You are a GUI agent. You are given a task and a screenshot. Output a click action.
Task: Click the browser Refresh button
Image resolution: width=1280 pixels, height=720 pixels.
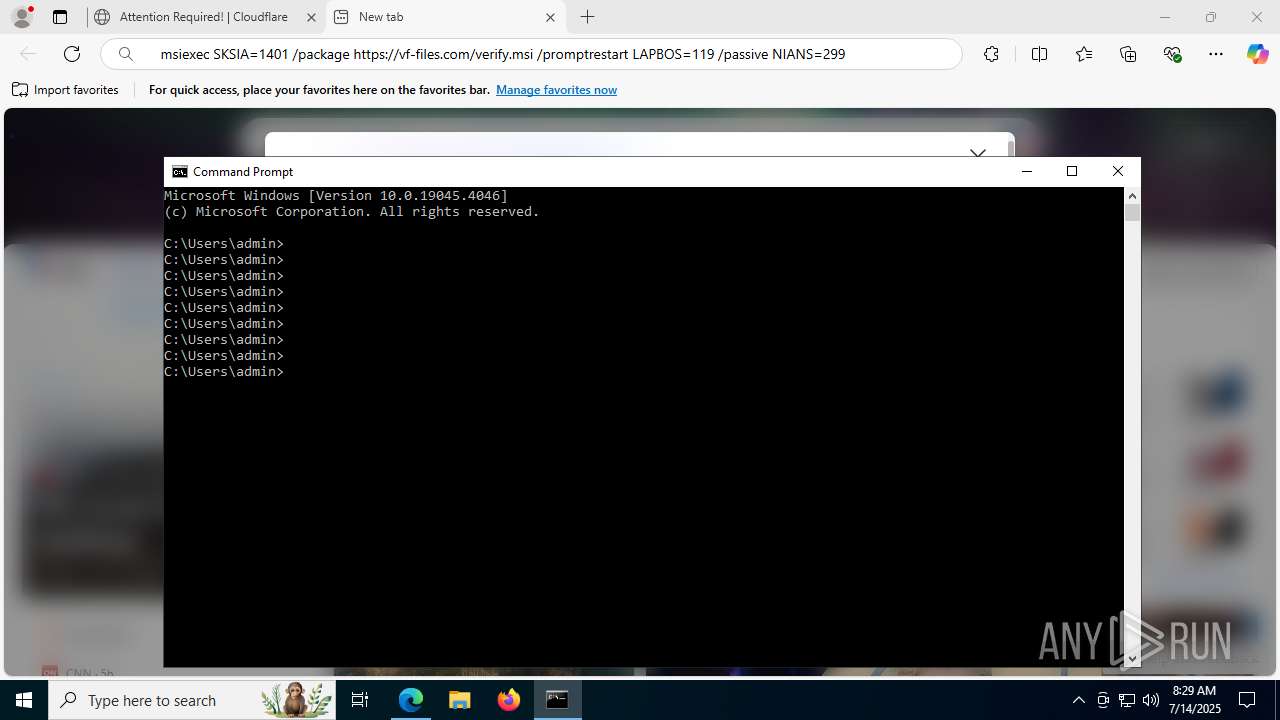[72, 54]
